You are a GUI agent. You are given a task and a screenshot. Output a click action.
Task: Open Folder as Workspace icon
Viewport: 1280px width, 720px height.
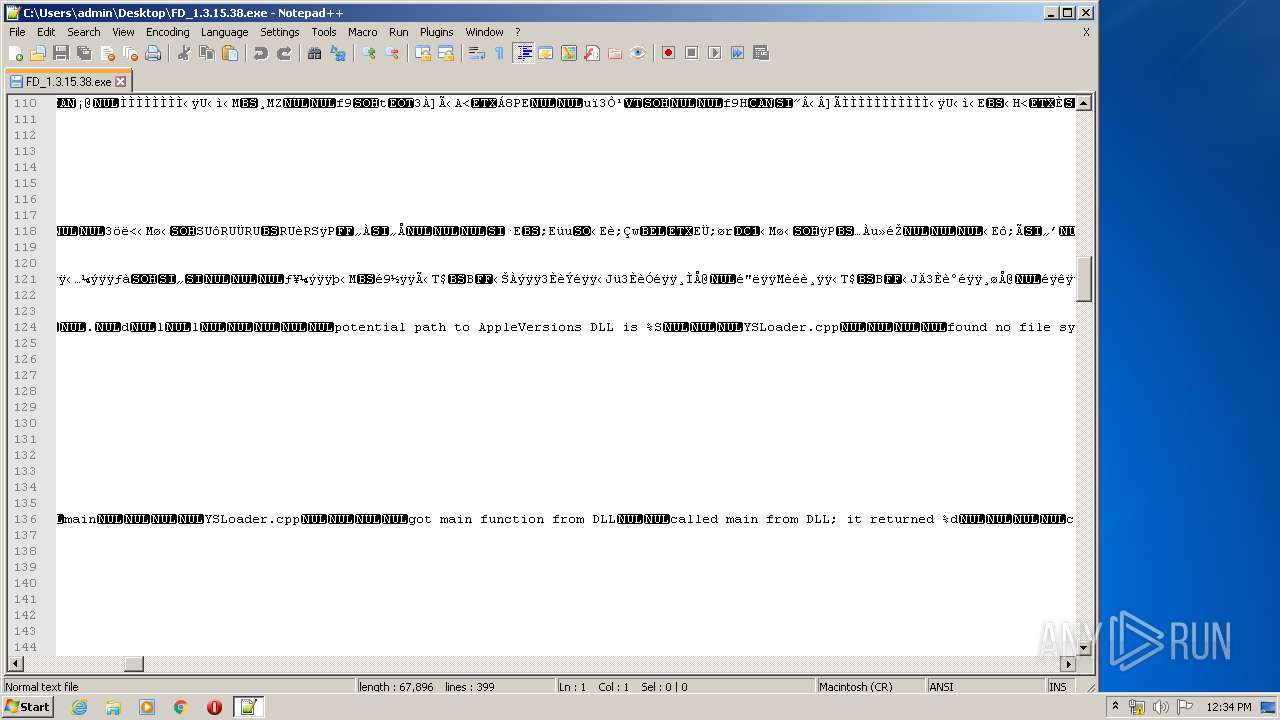615,53
